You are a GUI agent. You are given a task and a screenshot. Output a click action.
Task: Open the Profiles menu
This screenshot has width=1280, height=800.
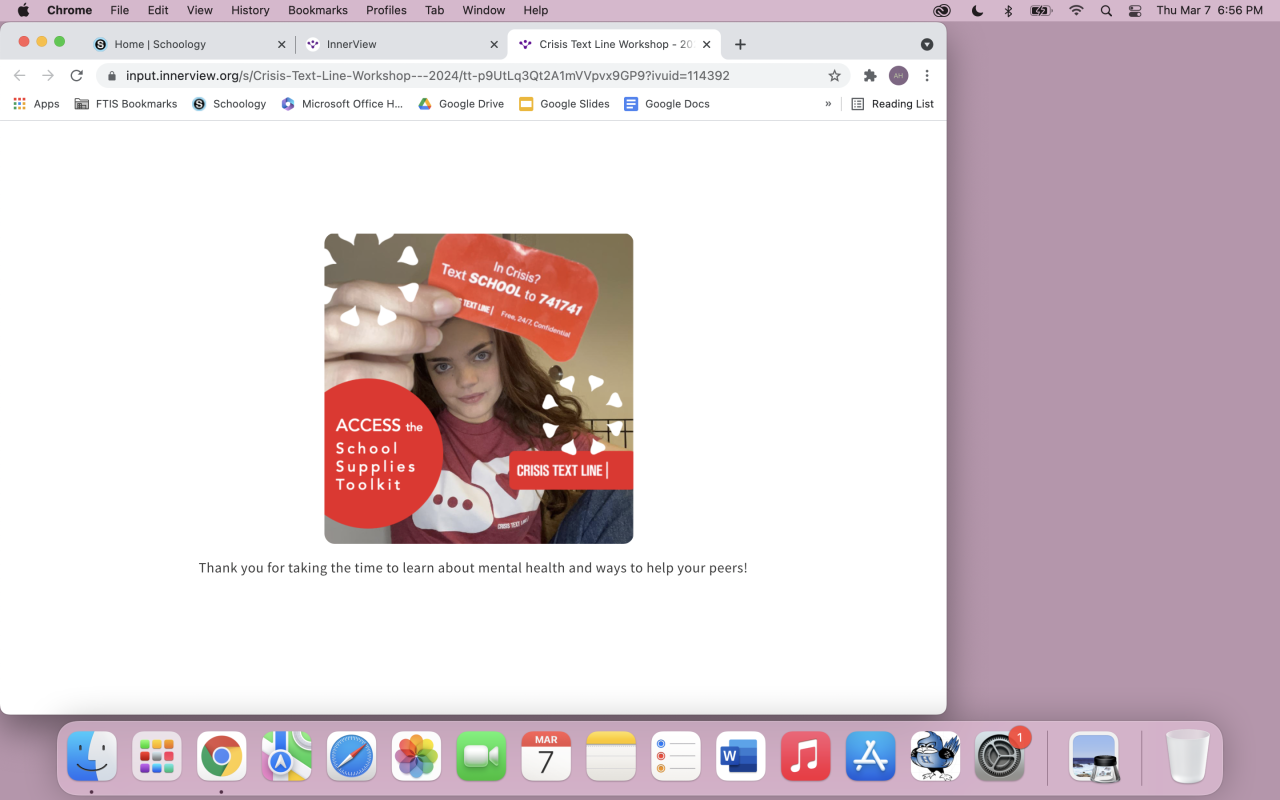pos(386,10)
